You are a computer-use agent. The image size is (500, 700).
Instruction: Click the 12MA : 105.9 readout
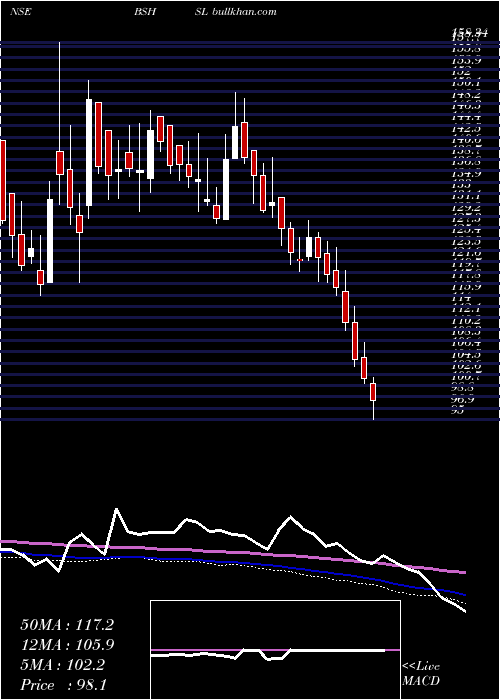tap(67, 645)
